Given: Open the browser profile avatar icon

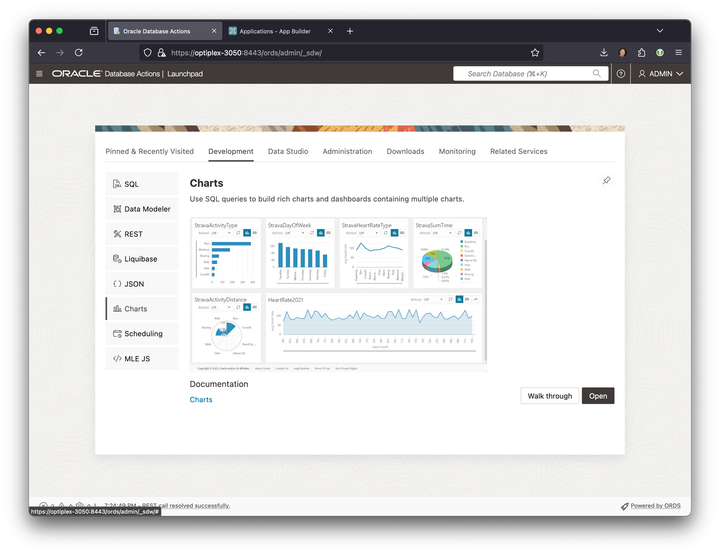Looking at the screenshot, I should tap(623, 53).
